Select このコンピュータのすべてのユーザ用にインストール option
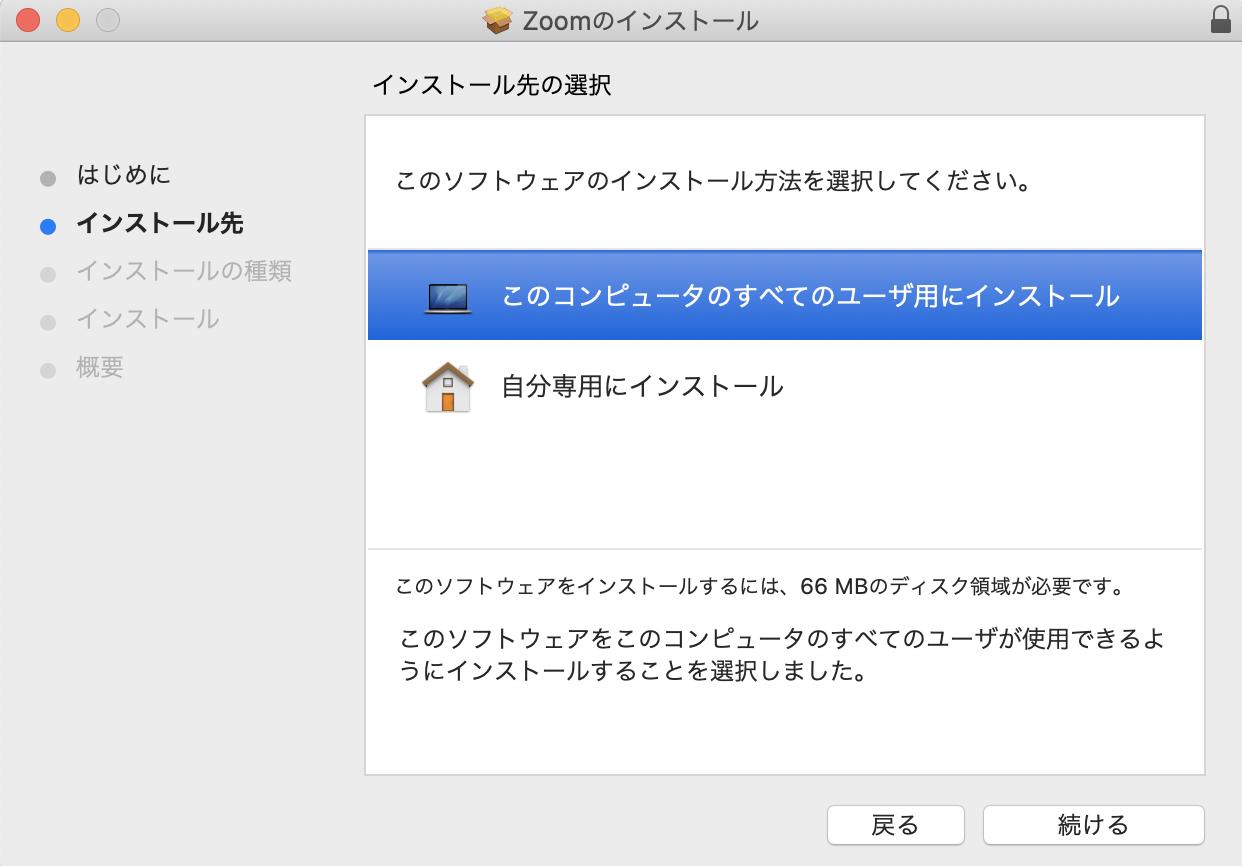The height and width of the screenshot is (866, 1242). tap(810, 296)
